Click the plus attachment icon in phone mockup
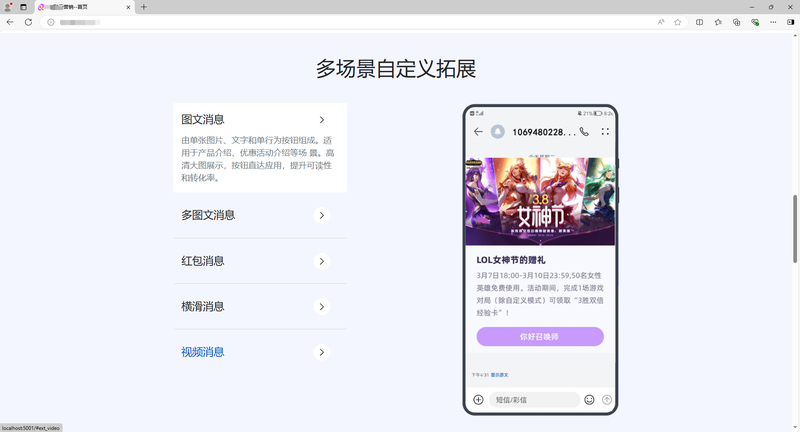 (x=478, y=400)
